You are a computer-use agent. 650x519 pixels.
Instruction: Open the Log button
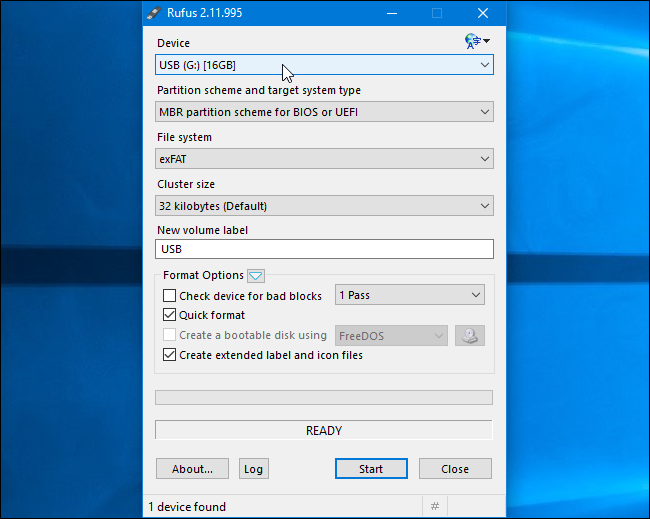[253, 469]
